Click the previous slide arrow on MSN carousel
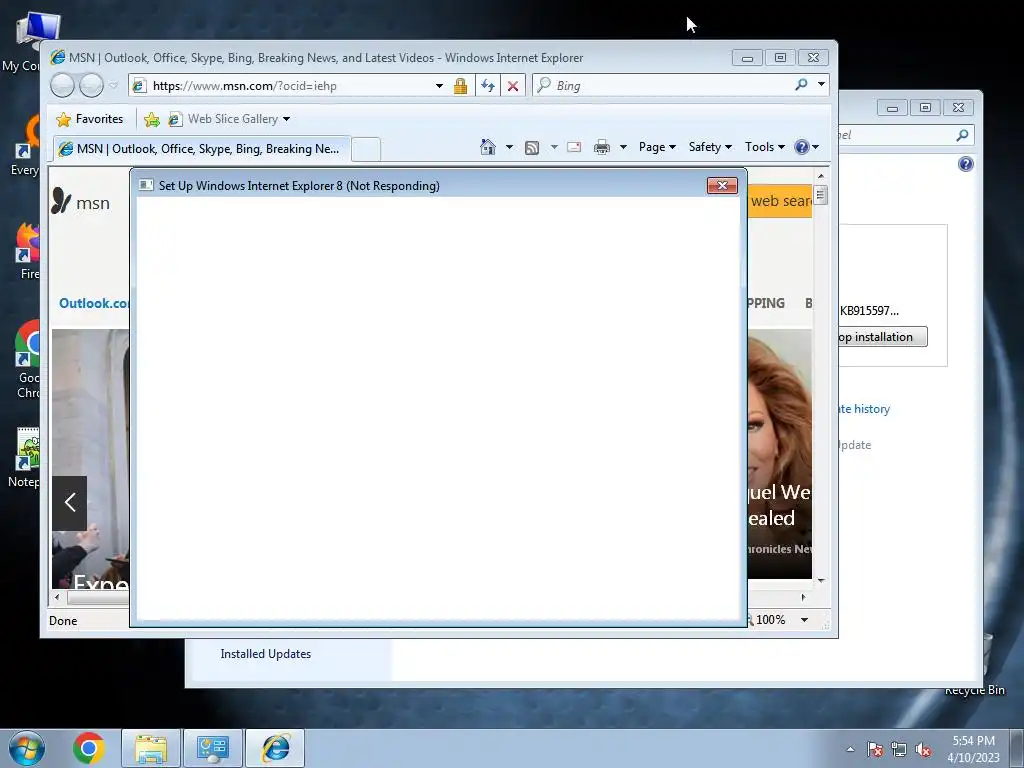 [69, 503]
